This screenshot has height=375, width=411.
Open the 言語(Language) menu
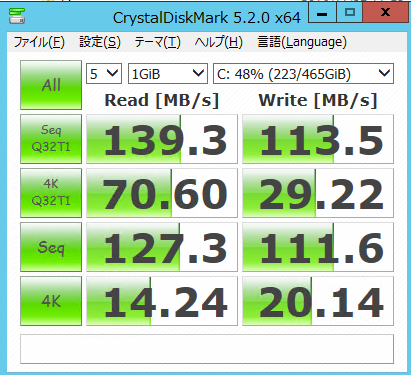pos(302,42)
